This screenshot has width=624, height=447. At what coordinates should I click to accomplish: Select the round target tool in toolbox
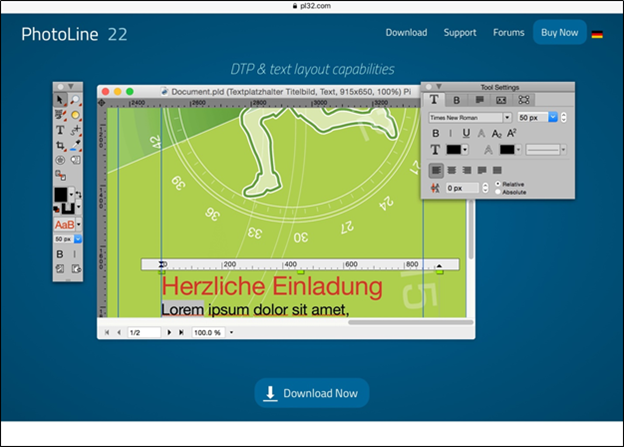pyautogui.click(x=60, y=160)
